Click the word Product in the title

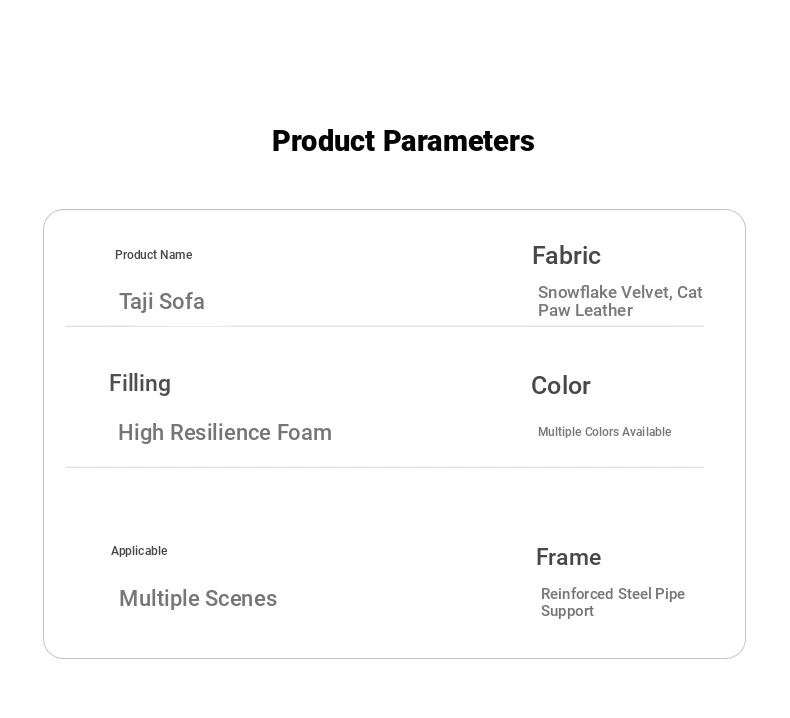tap(324, 141)
